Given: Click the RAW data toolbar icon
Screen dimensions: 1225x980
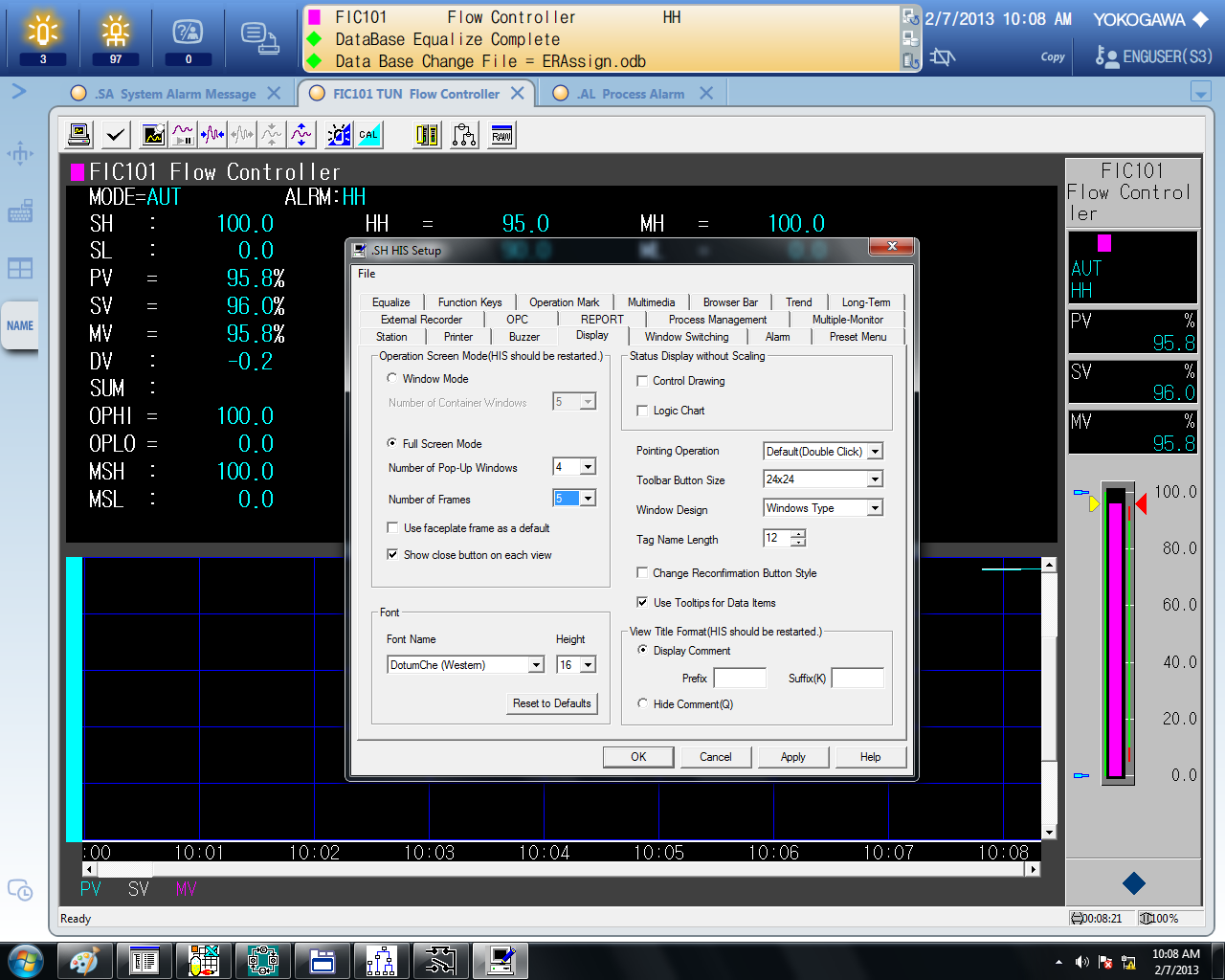Looking at the screenshot, I should (501, 135).
